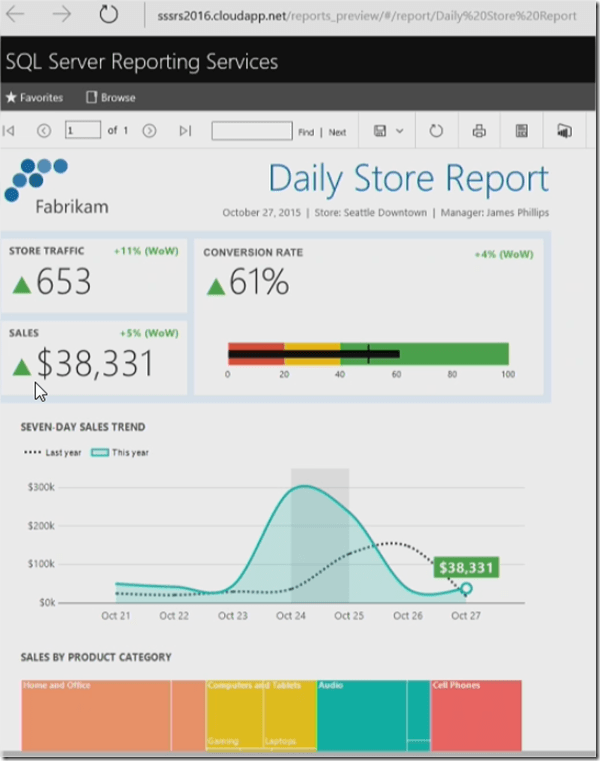Click the $38,331 data point label

465,568
